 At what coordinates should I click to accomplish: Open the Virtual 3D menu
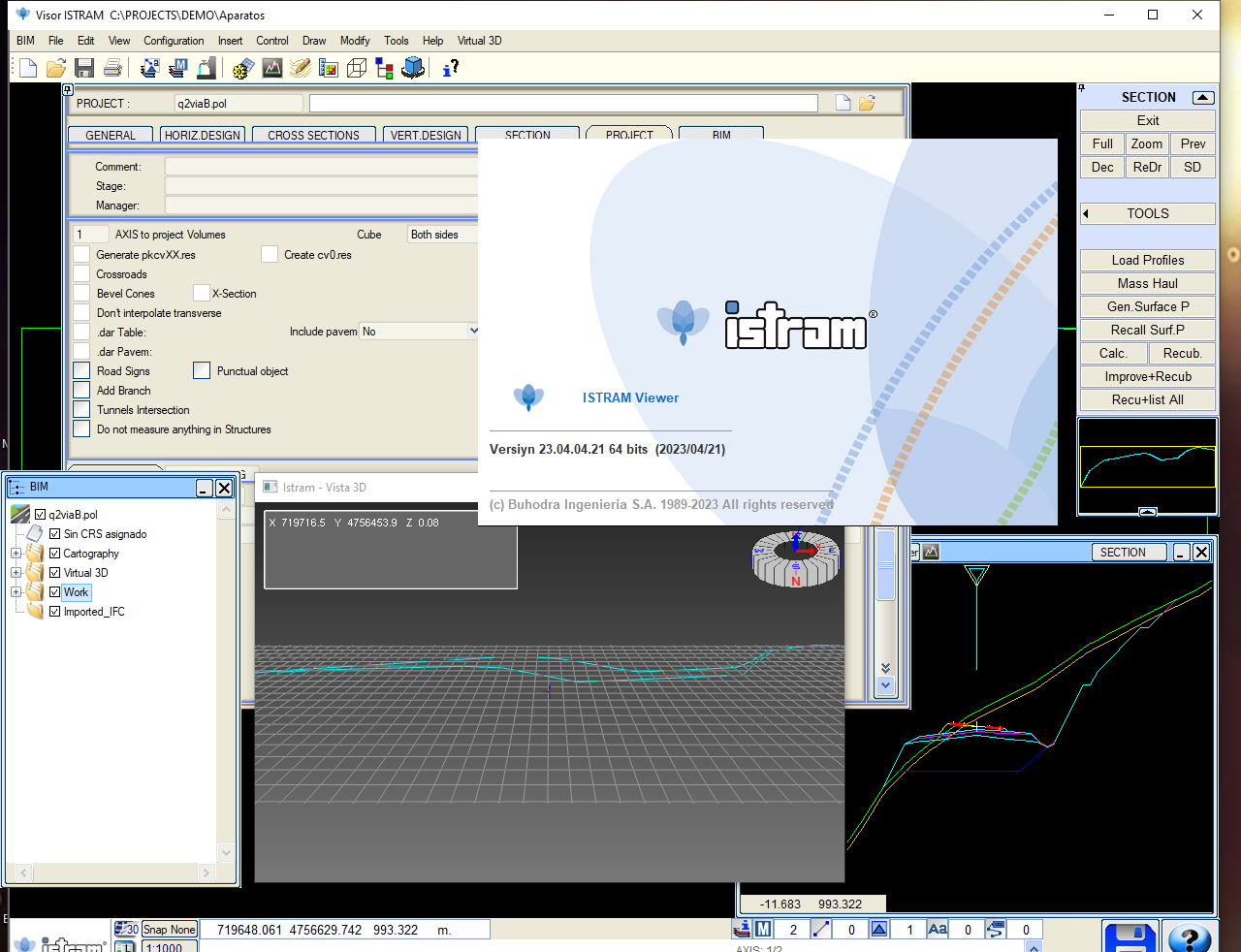pyautogui.click(x=479, y=41)
